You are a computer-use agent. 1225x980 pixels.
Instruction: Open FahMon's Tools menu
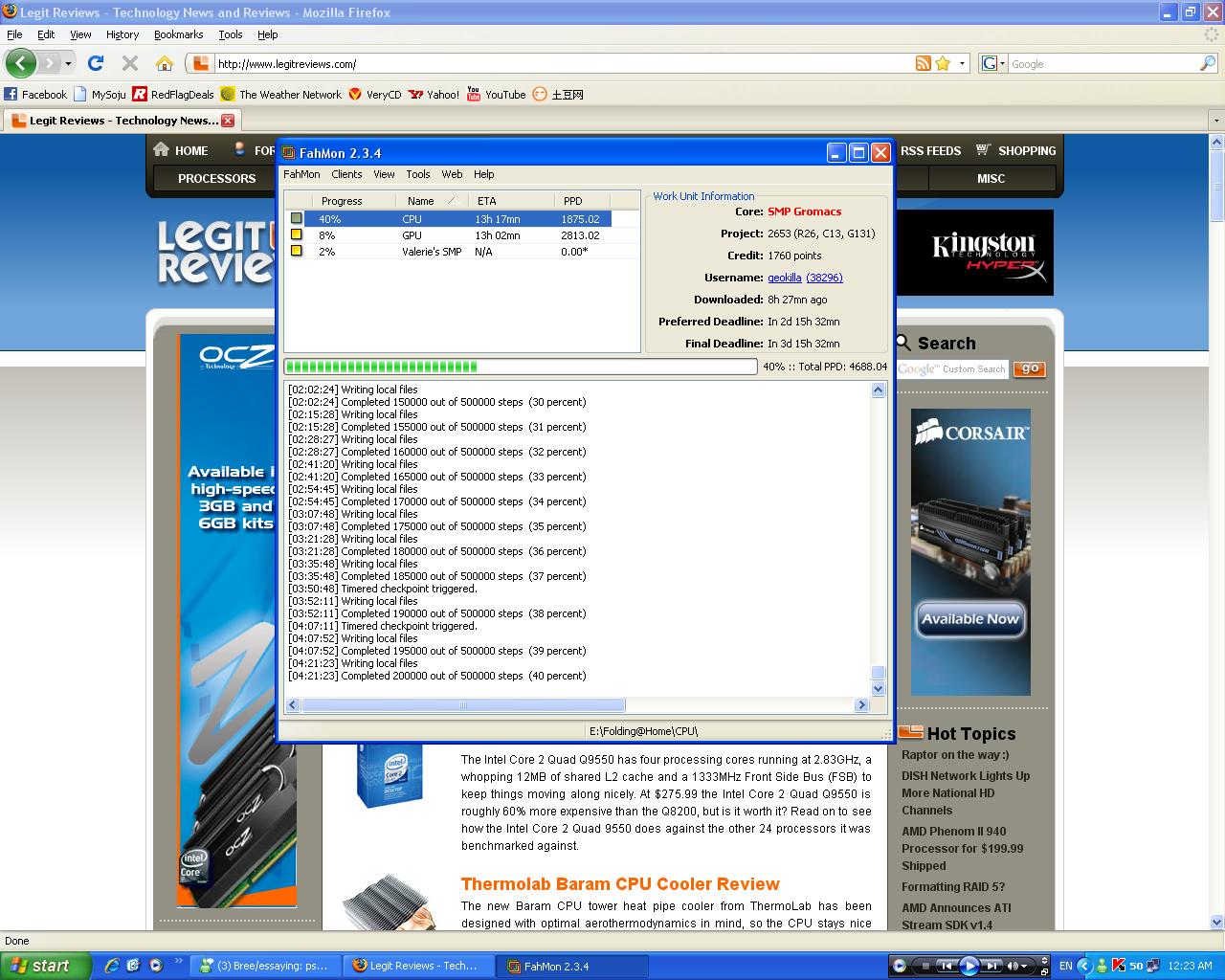point(418,174)
